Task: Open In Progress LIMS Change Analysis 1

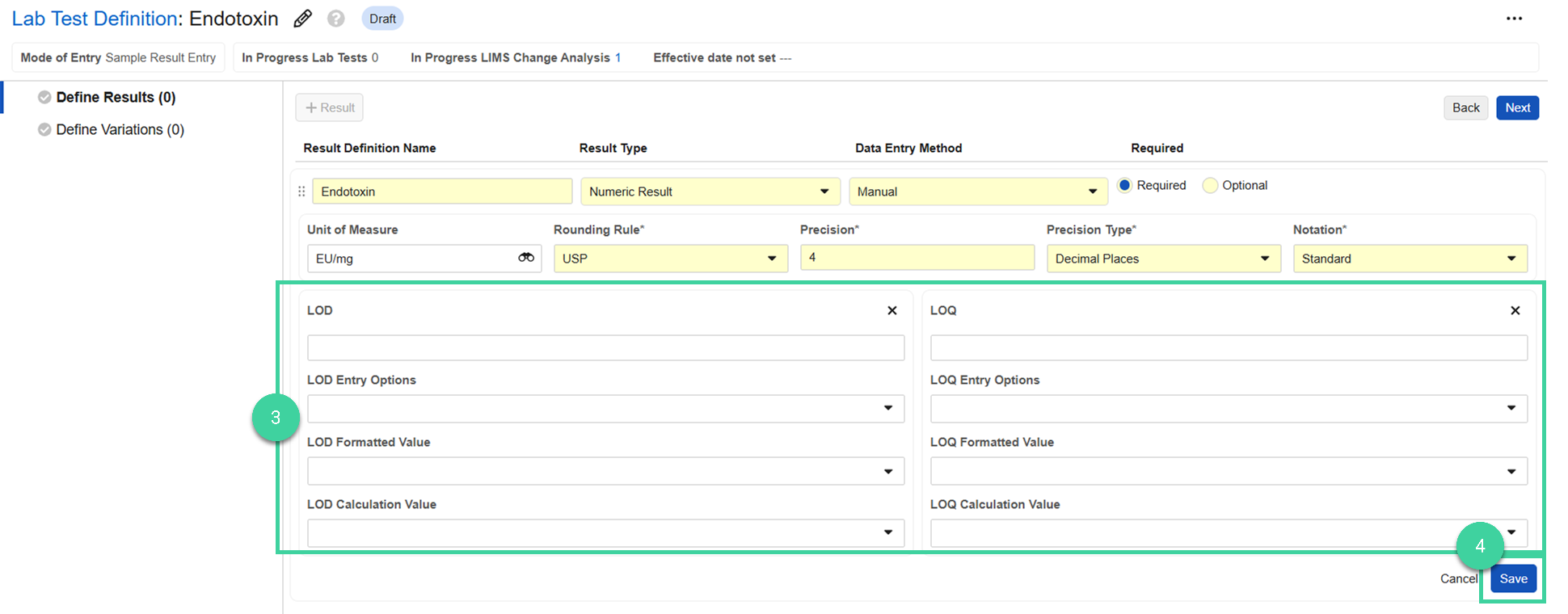Action: point(516,57)
